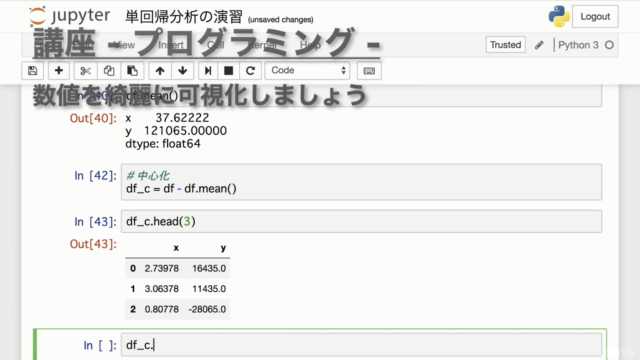640x360 pixels.
Task: Click the Logout button
Action: pos(595,17)
